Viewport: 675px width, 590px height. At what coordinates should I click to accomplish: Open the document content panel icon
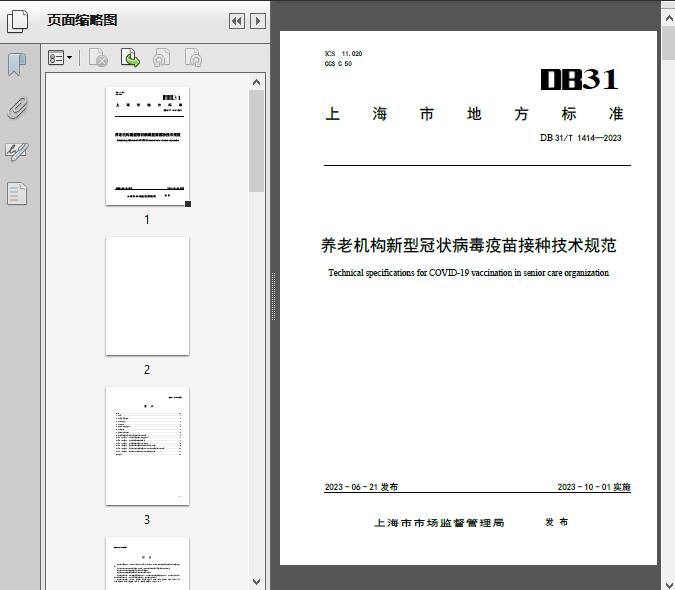tap(17, 194)
